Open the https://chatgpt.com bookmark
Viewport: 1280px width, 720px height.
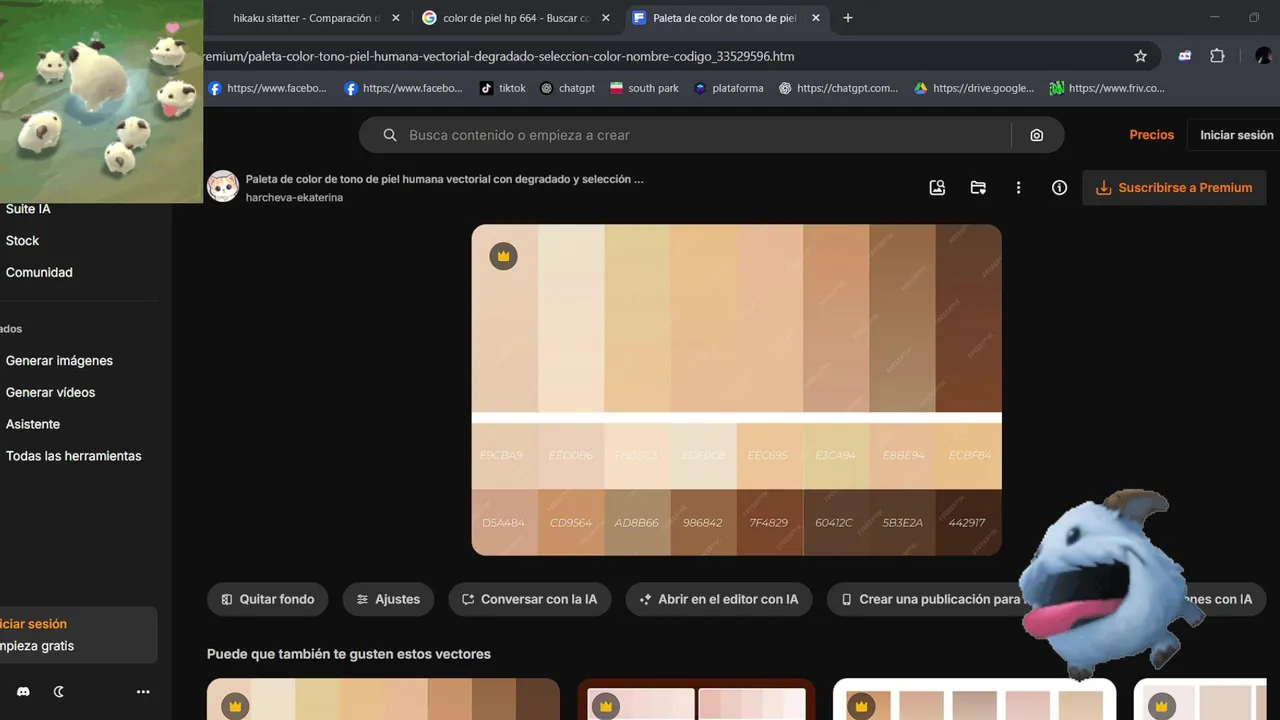pos(838,88)
